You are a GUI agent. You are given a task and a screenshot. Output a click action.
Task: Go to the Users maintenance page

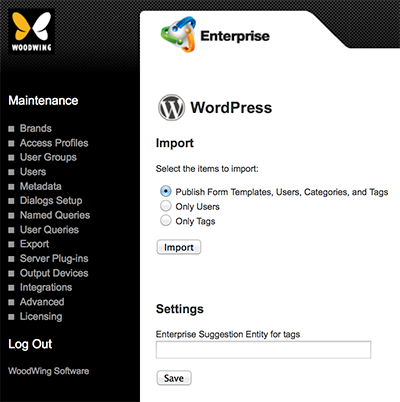[33, 172]
